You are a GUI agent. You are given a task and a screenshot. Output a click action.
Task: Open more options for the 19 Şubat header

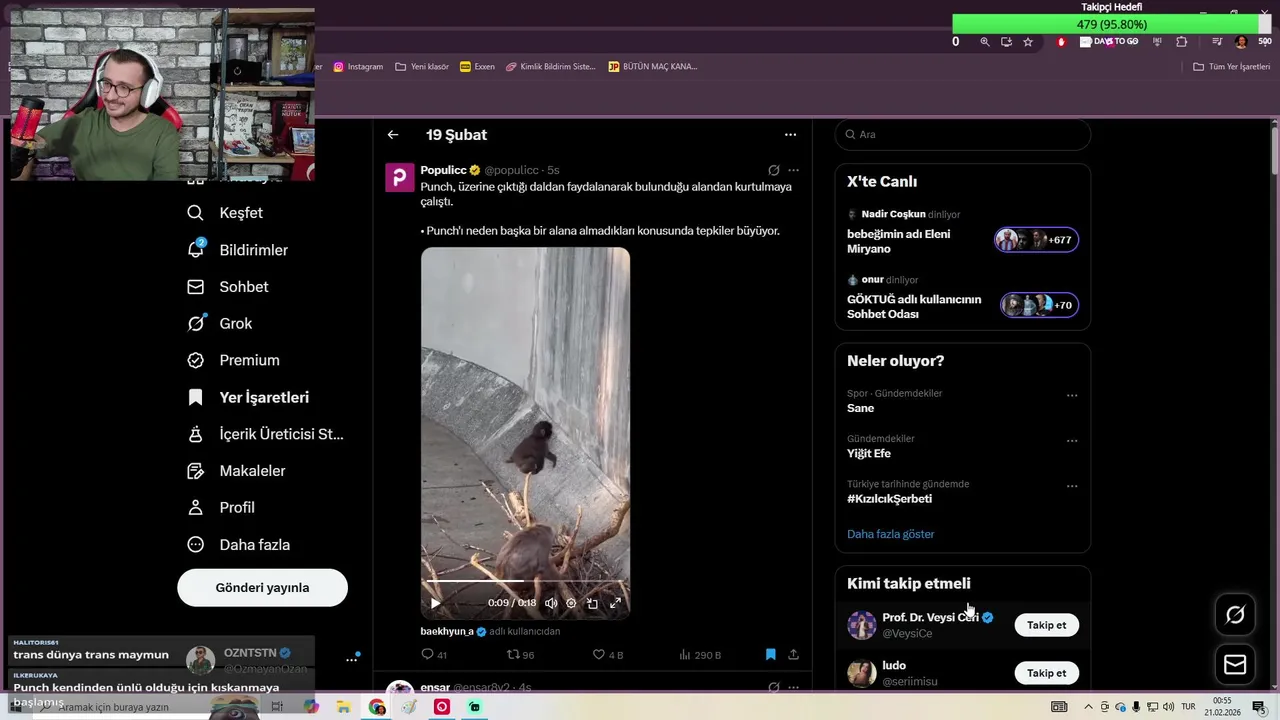pyautogui.click(x=790, y=135)
